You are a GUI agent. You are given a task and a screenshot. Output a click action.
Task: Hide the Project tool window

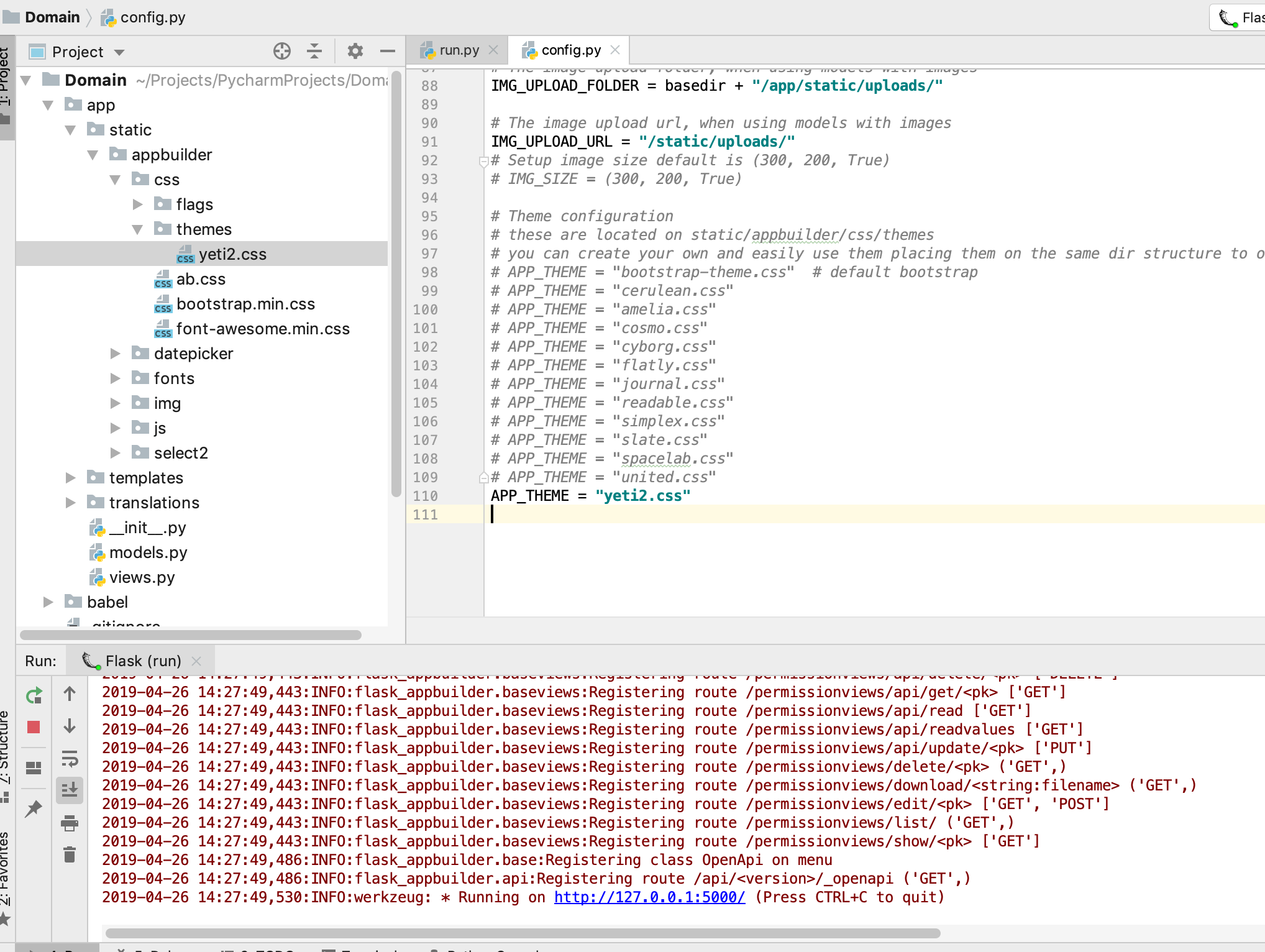pyautogui.click(x=387, y=52)
